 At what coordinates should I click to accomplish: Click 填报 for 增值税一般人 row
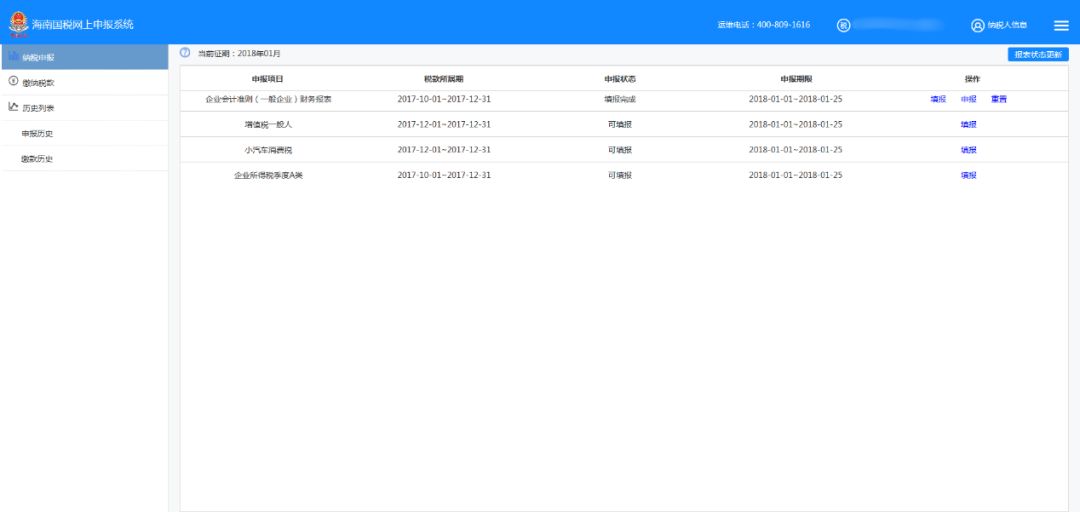click(968, 125)
